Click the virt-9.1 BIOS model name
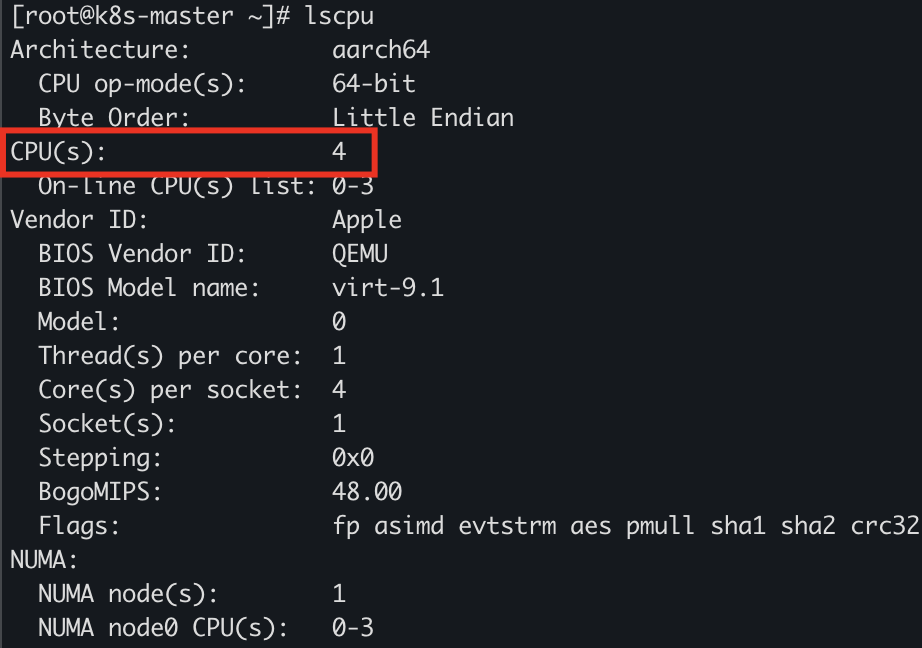Image resolution: width=922 pixels, height=648 pixels. click(388, 288)
